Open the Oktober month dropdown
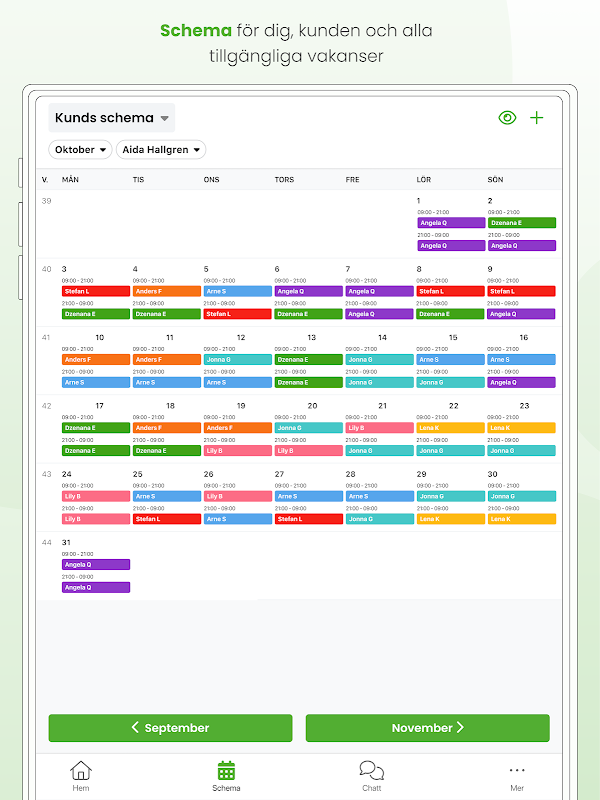This screenshot has width=600, height=800. pyautogui.click(x=80, y=149)
